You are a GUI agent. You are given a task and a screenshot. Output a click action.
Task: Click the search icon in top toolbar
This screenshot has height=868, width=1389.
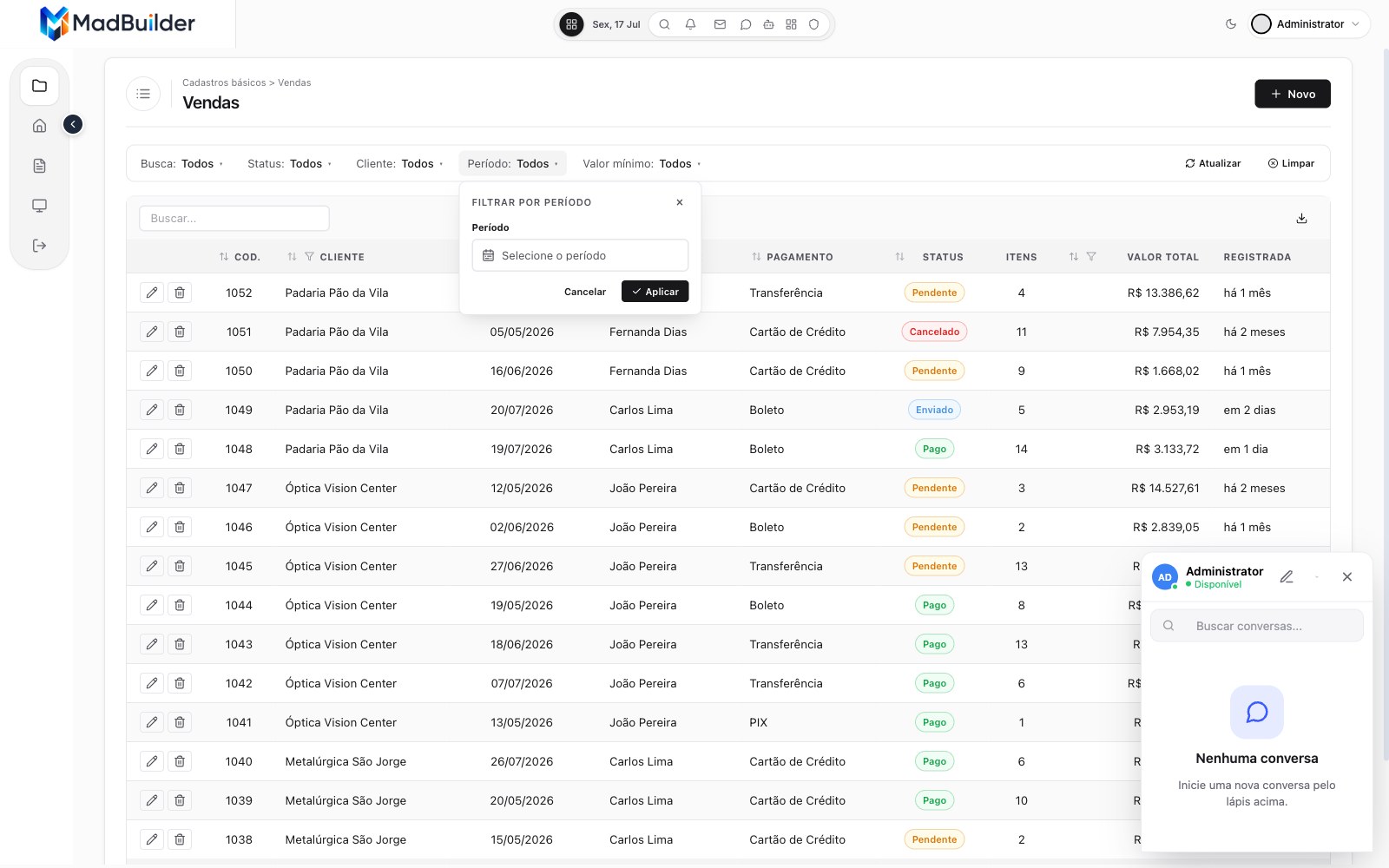coord(664,24)
